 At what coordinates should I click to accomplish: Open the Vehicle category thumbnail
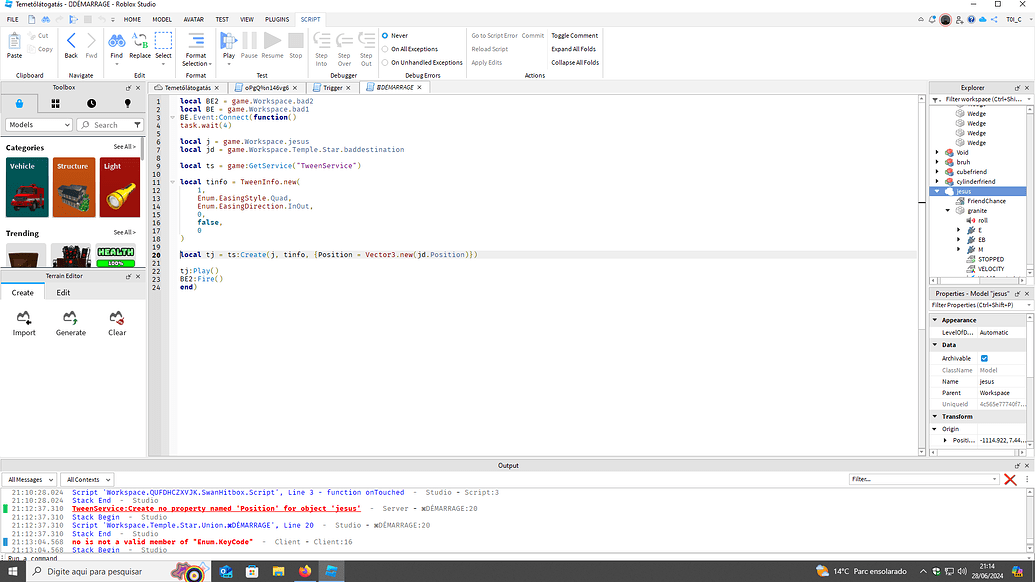point(27,187)
